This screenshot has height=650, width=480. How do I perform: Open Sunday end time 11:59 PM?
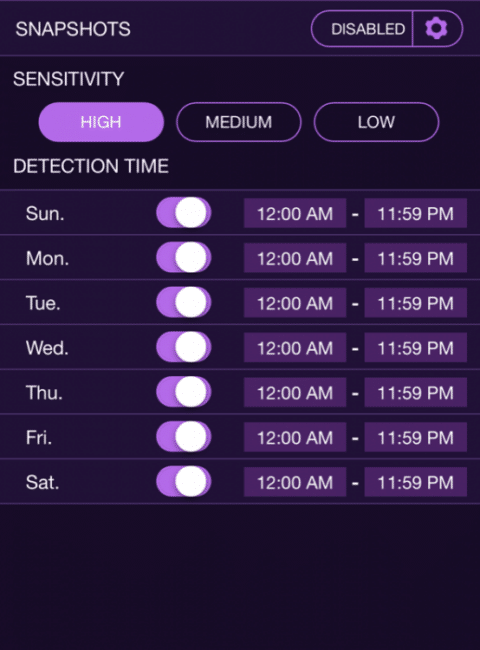416,213
